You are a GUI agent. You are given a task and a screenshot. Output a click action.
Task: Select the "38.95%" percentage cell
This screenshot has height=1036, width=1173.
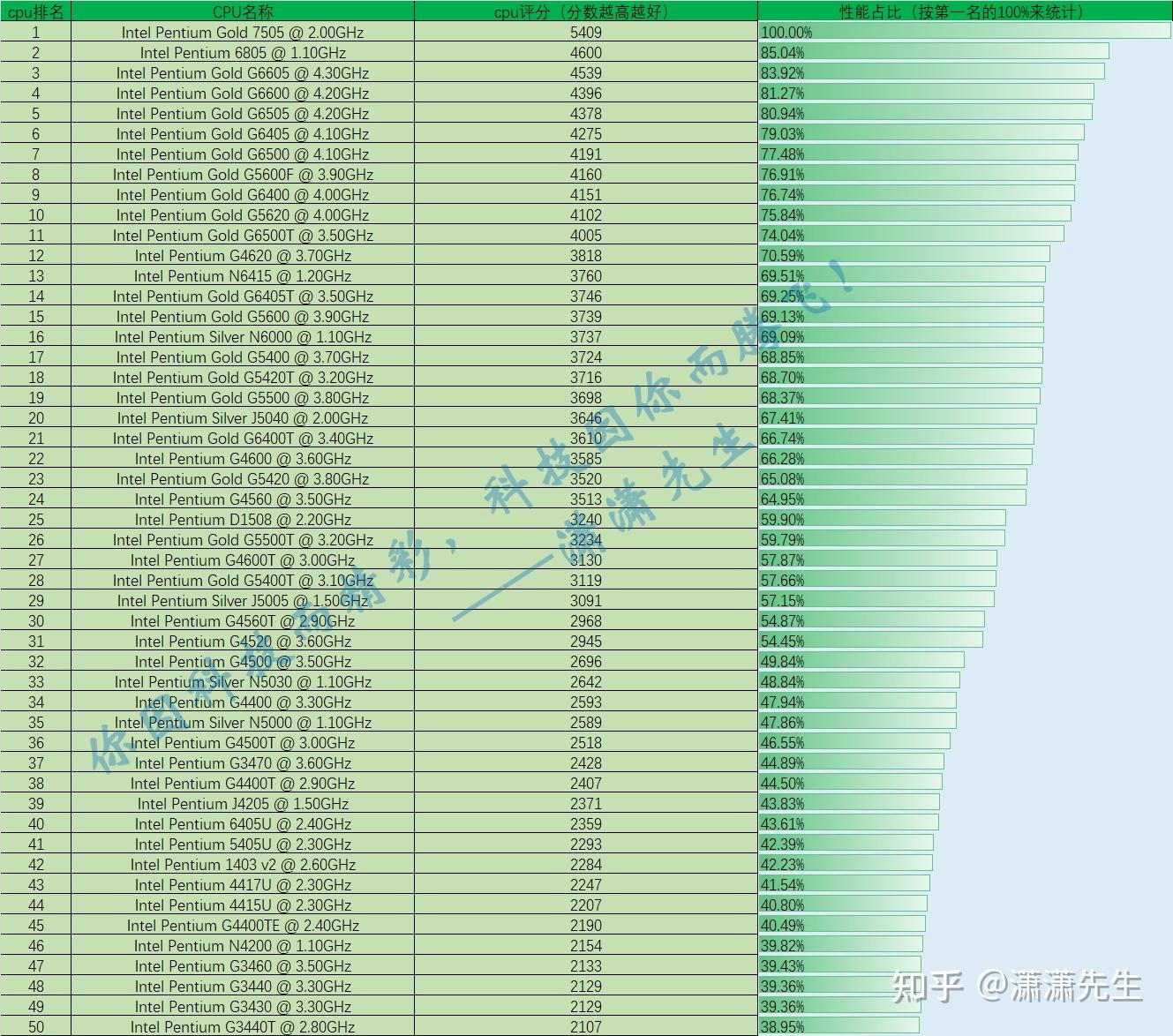tap(966, 1026)
